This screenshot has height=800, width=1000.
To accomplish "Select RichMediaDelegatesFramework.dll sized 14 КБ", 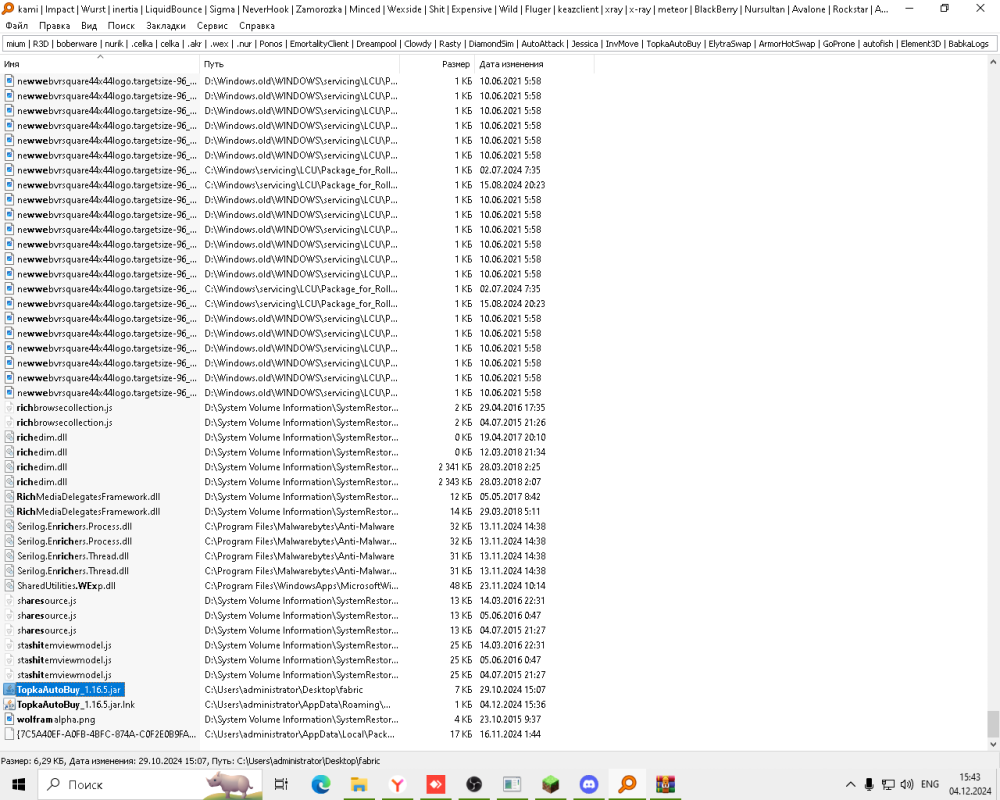I will [88, 512].
